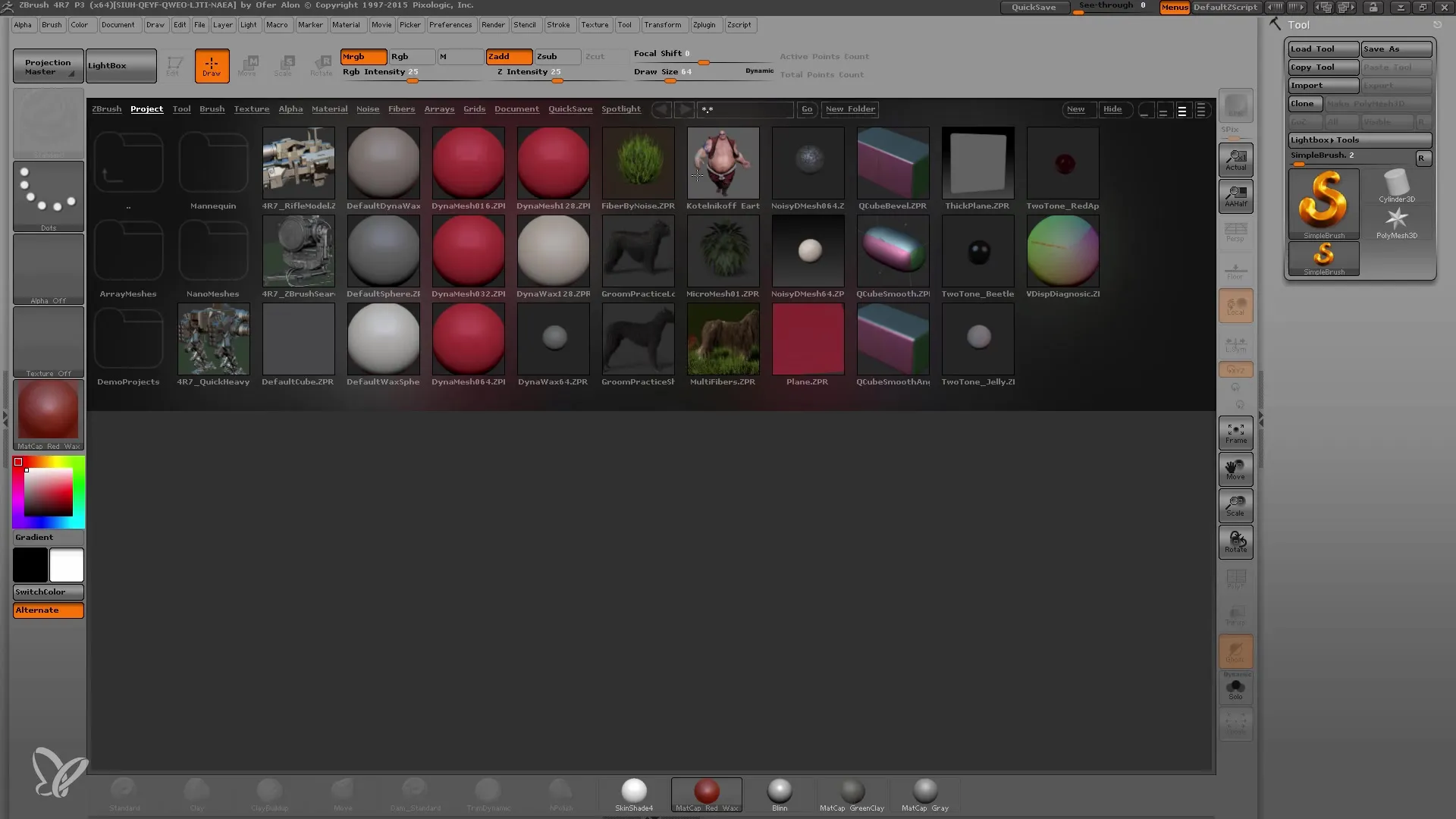Select the SkinShade4 material

pos(634,795)
